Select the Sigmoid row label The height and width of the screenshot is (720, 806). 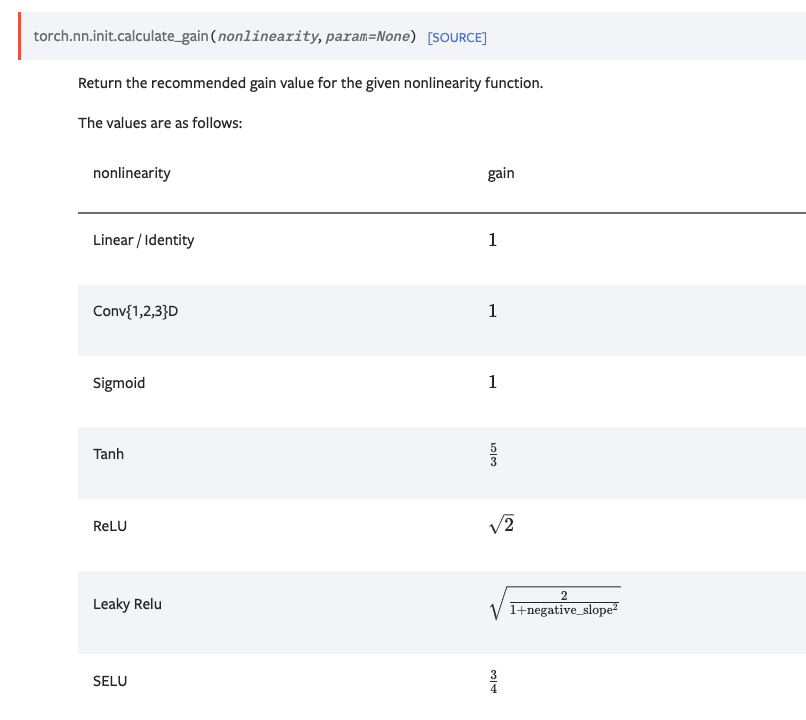point(119,383)
